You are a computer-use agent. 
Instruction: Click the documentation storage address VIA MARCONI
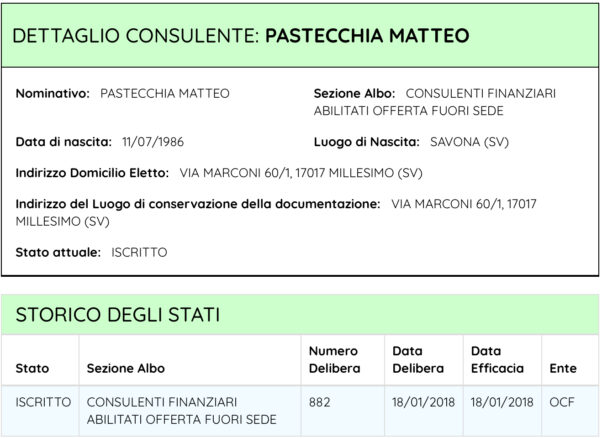tap(276, 213)
